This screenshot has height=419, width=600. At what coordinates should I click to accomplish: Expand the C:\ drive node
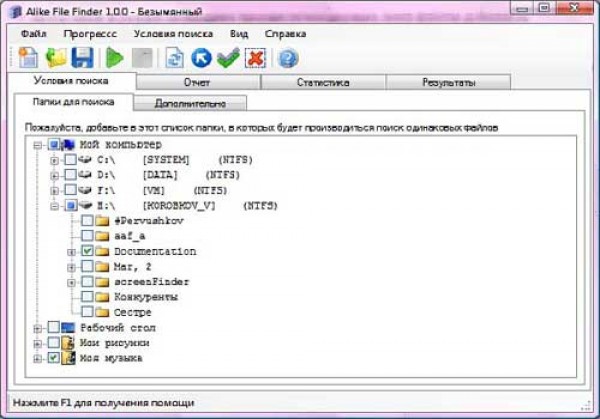pyautogui.click(x=54, y=160)
